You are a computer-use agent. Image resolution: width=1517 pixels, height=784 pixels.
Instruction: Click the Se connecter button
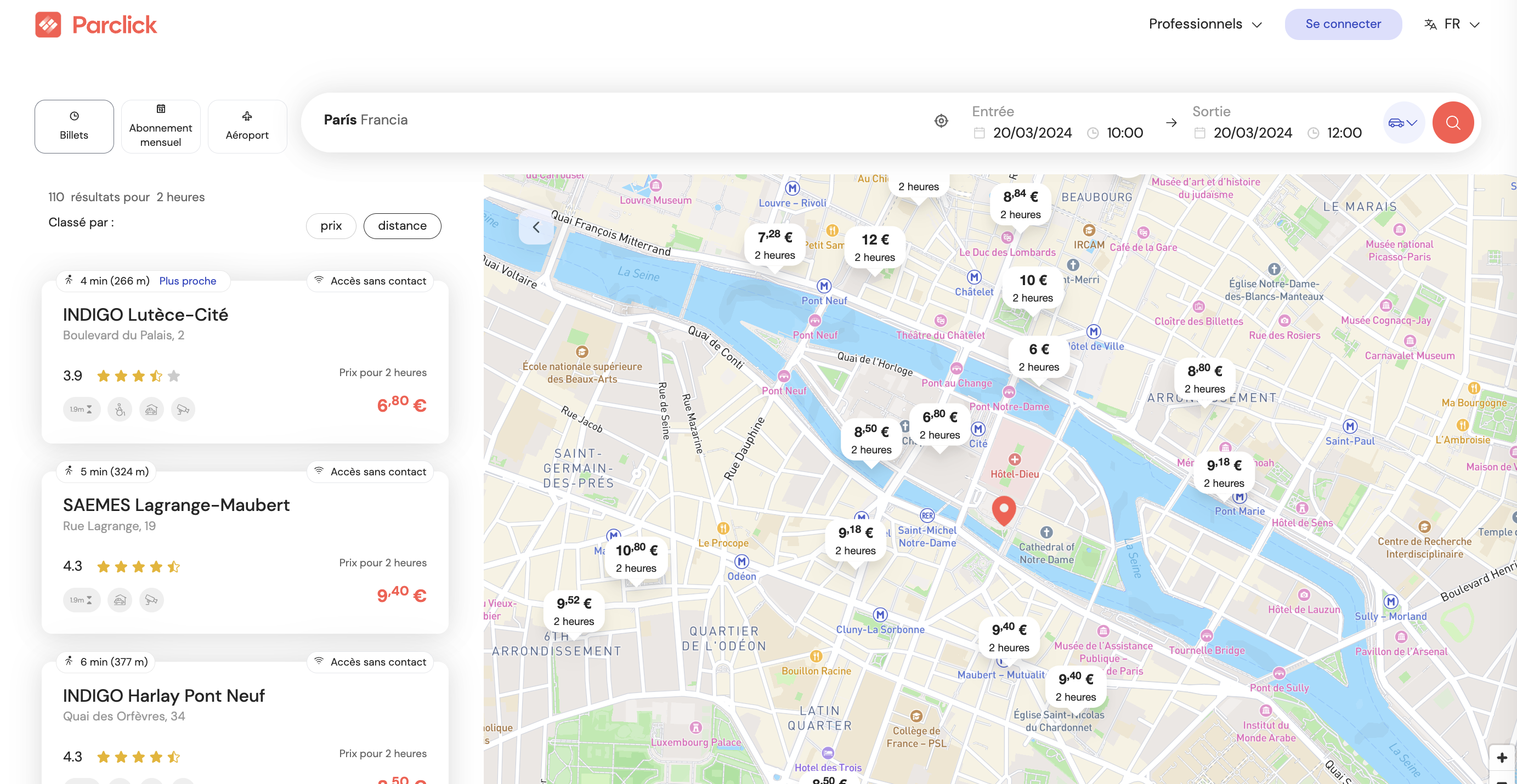coord(1343,24)
